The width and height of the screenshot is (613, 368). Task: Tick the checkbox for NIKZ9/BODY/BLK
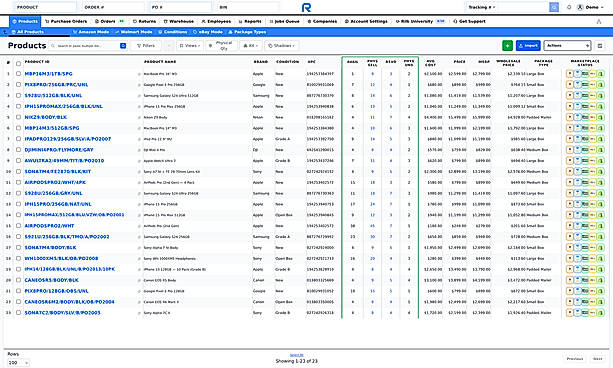[18, 117]
